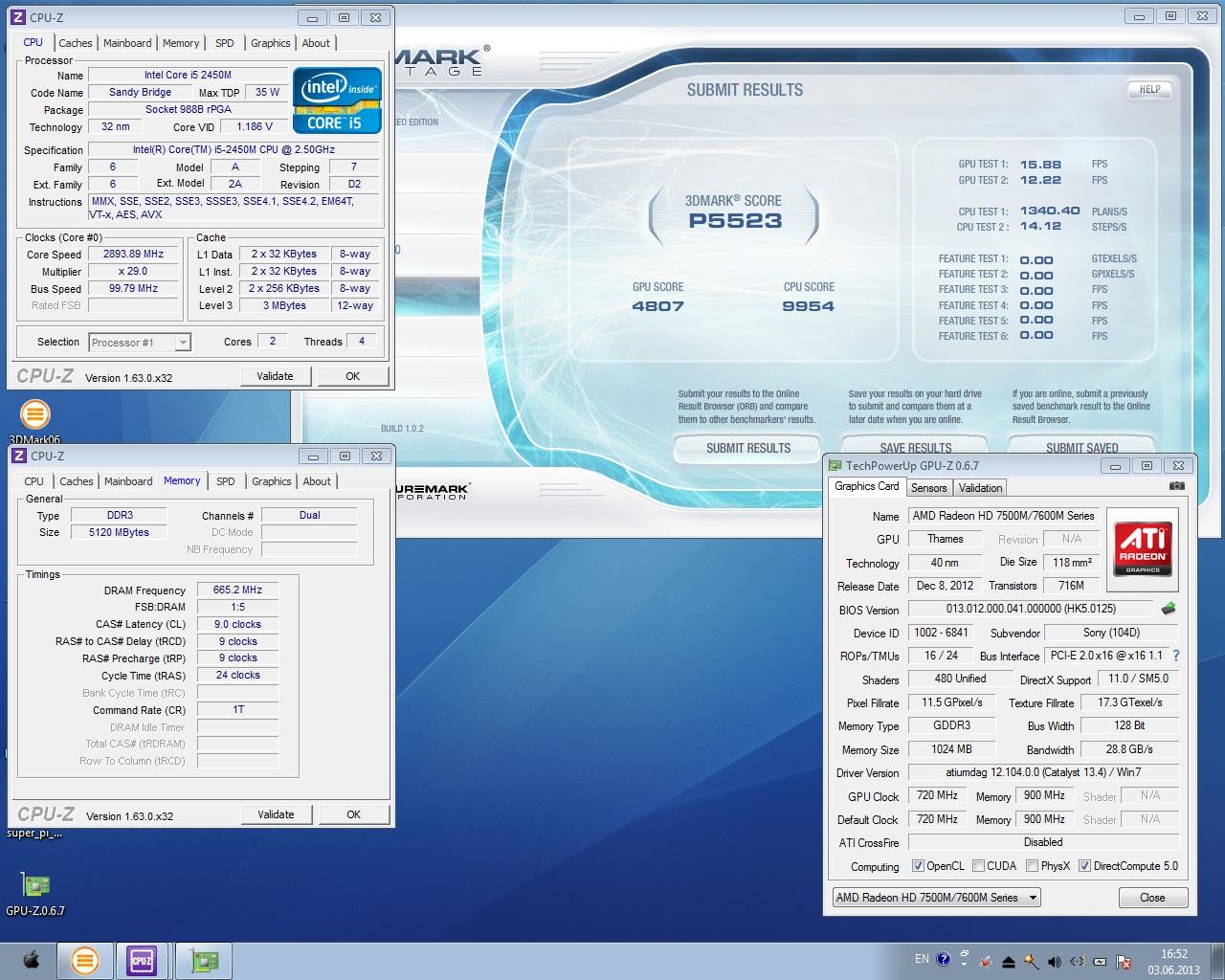The image size is (1225, 980).
Task: Toggle the PhysX checkbox
Action: [x=1032, y=866]
